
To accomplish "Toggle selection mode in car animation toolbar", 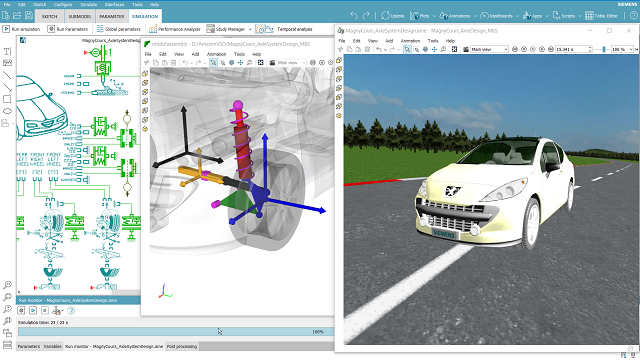I will [407, 49].
